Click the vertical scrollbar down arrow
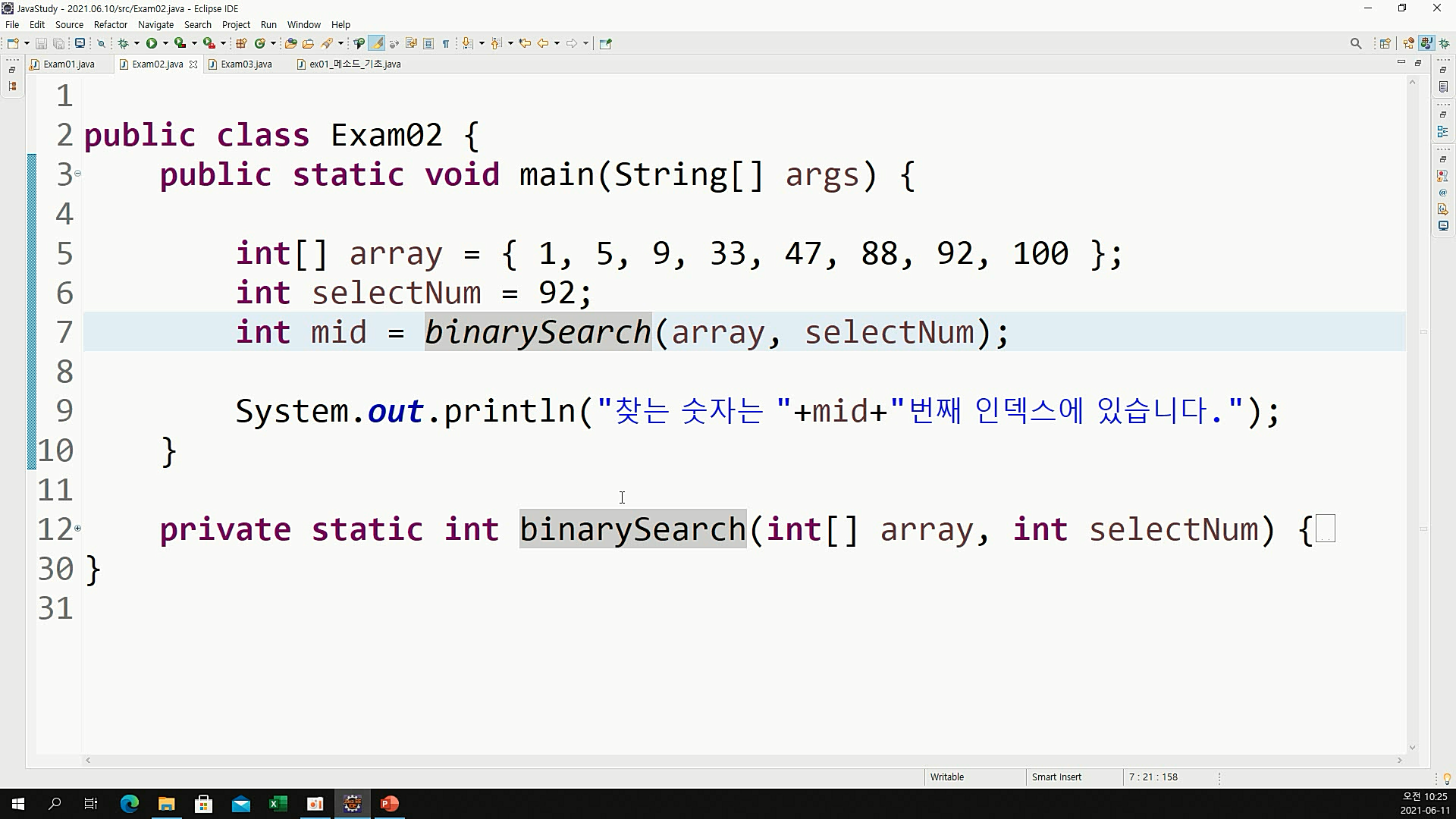The image size is (1456, 819). tap(1412, 748)
